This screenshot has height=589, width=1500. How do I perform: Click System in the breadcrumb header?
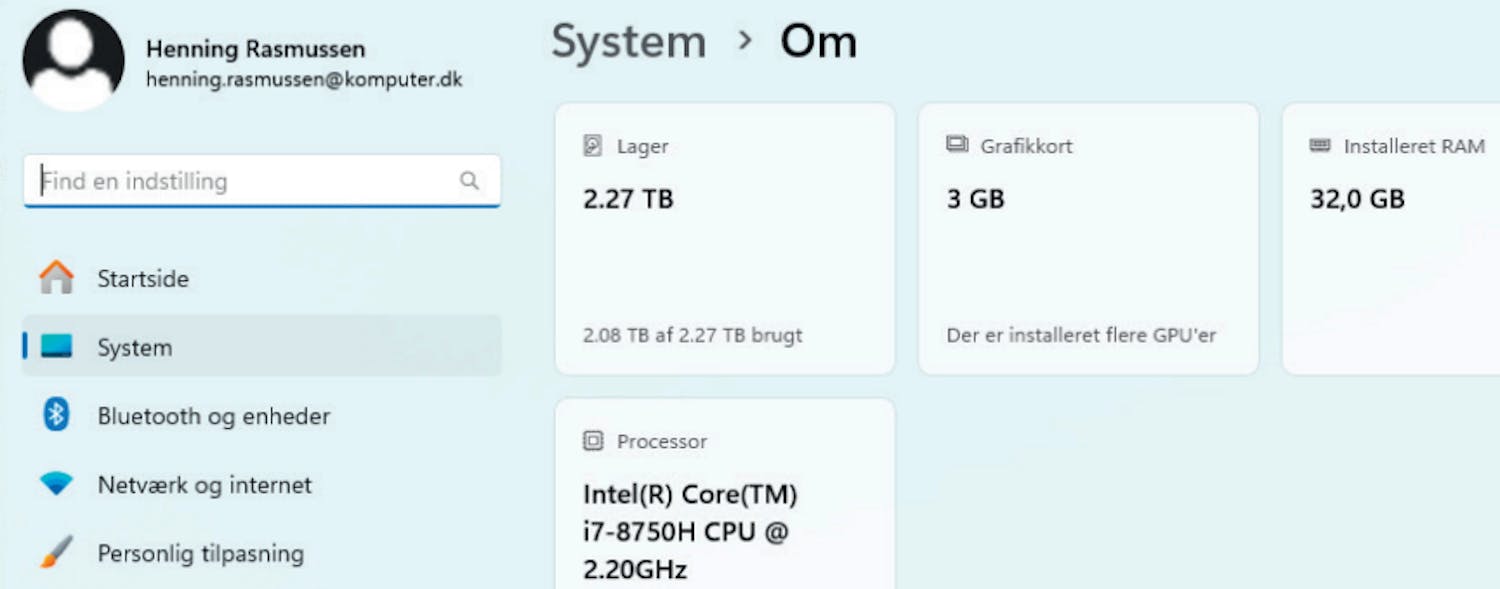tap(628, 42)
